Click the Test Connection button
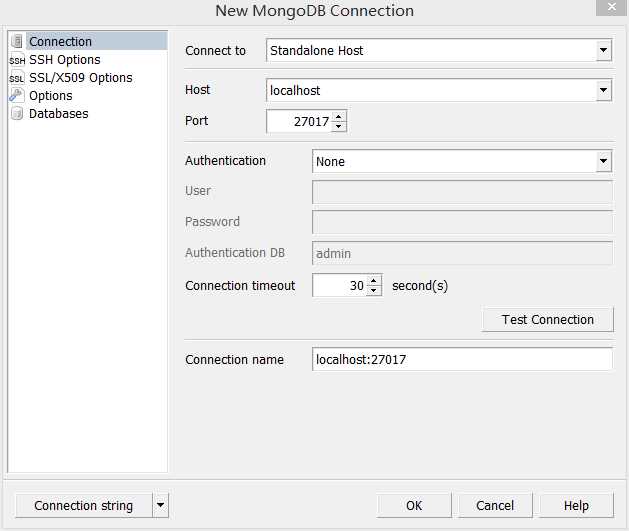 [548, 320]
